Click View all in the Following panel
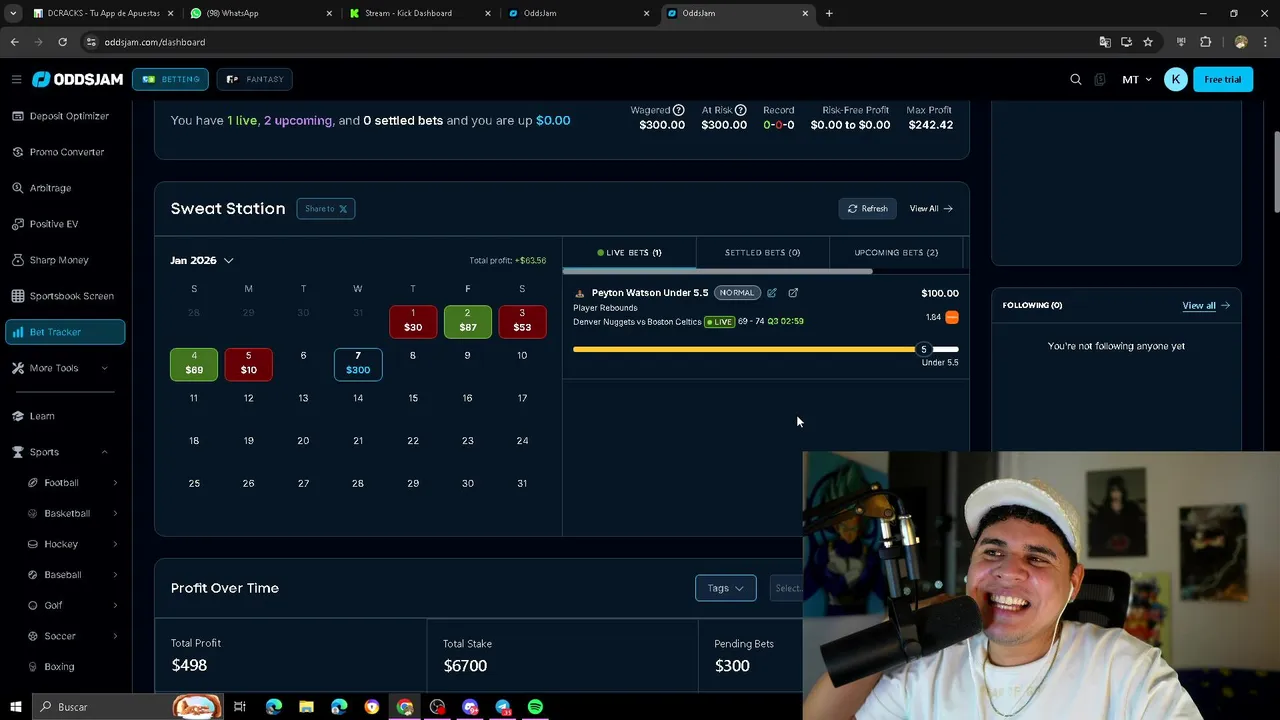The height and width of the screenshot is (720, 1280). [1206, 305]
